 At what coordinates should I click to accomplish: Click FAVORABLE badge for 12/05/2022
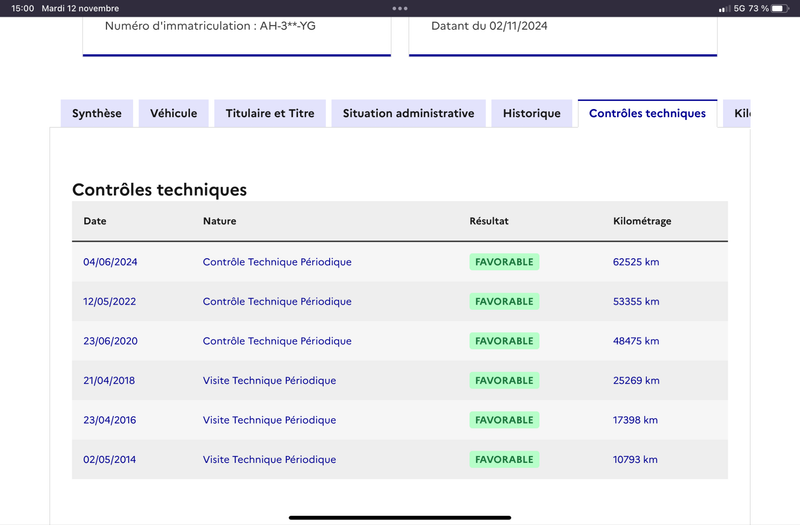click(x=504, y=301)
